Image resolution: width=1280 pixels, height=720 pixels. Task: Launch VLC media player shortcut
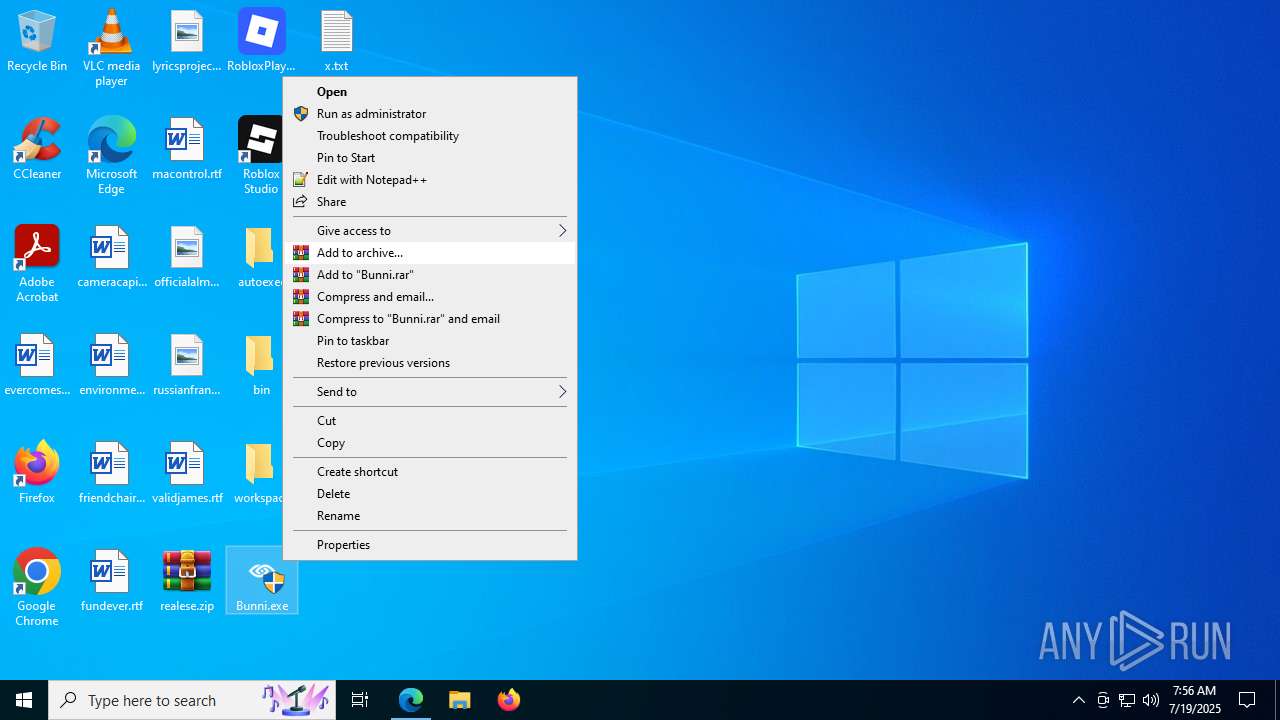tap(111, 47)
